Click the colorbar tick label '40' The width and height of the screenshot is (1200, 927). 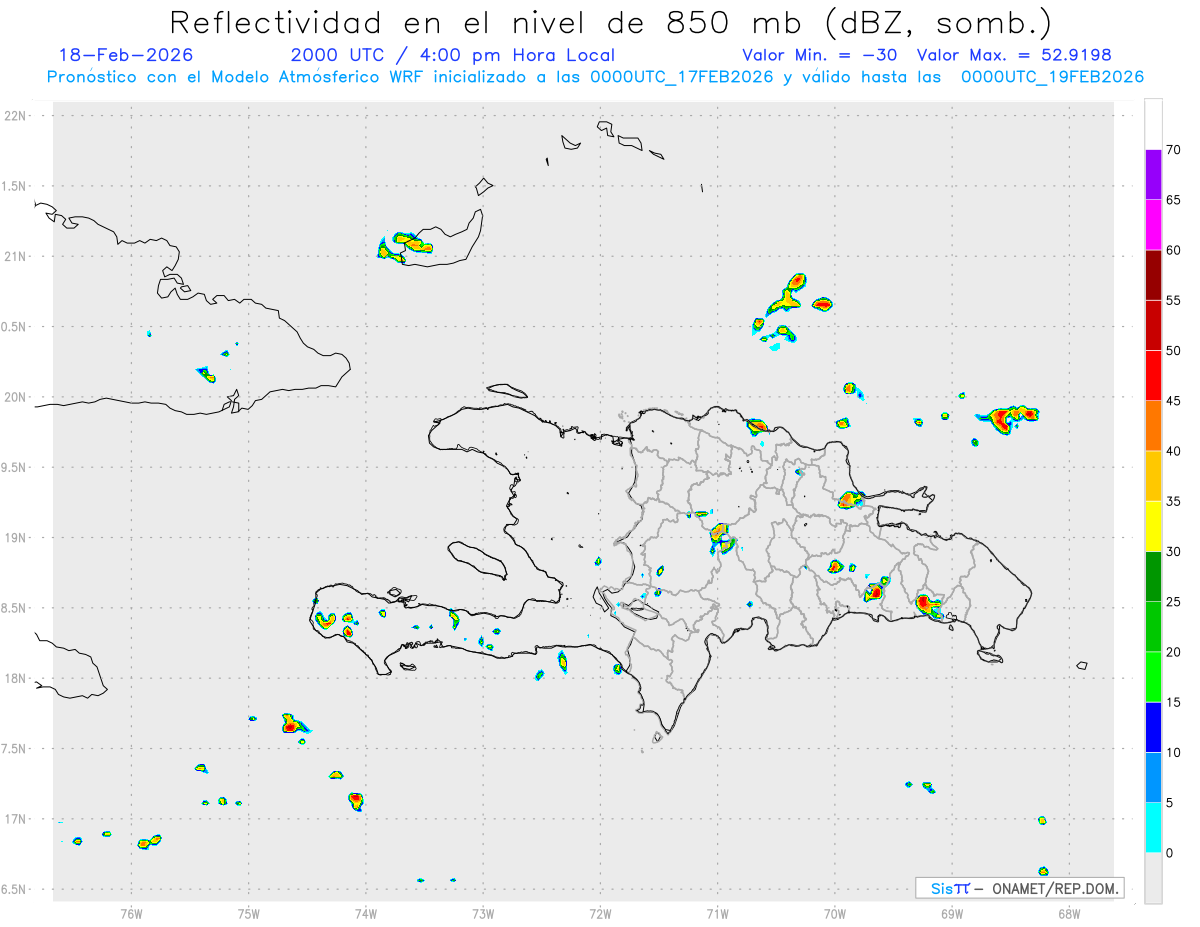coord(1175,451)
